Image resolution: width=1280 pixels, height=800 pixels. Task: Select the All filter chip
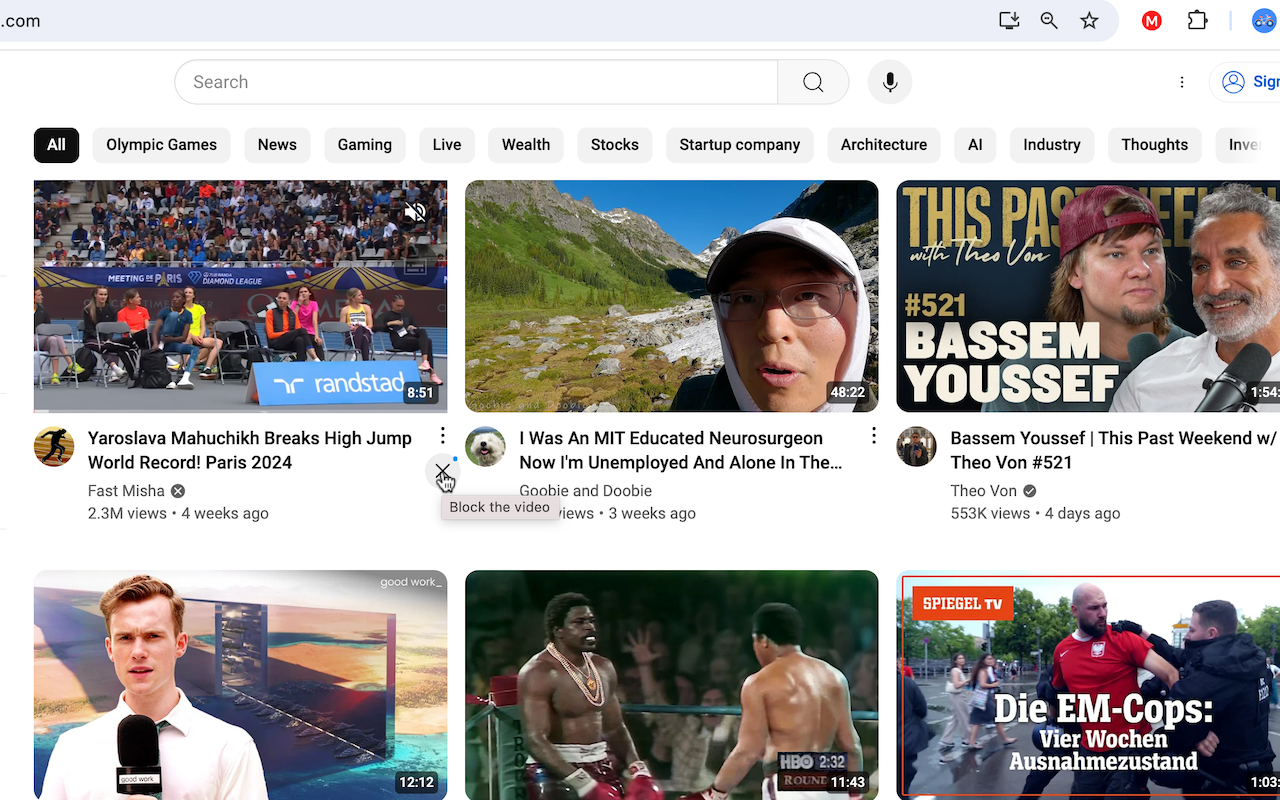(x=56, y=145)
